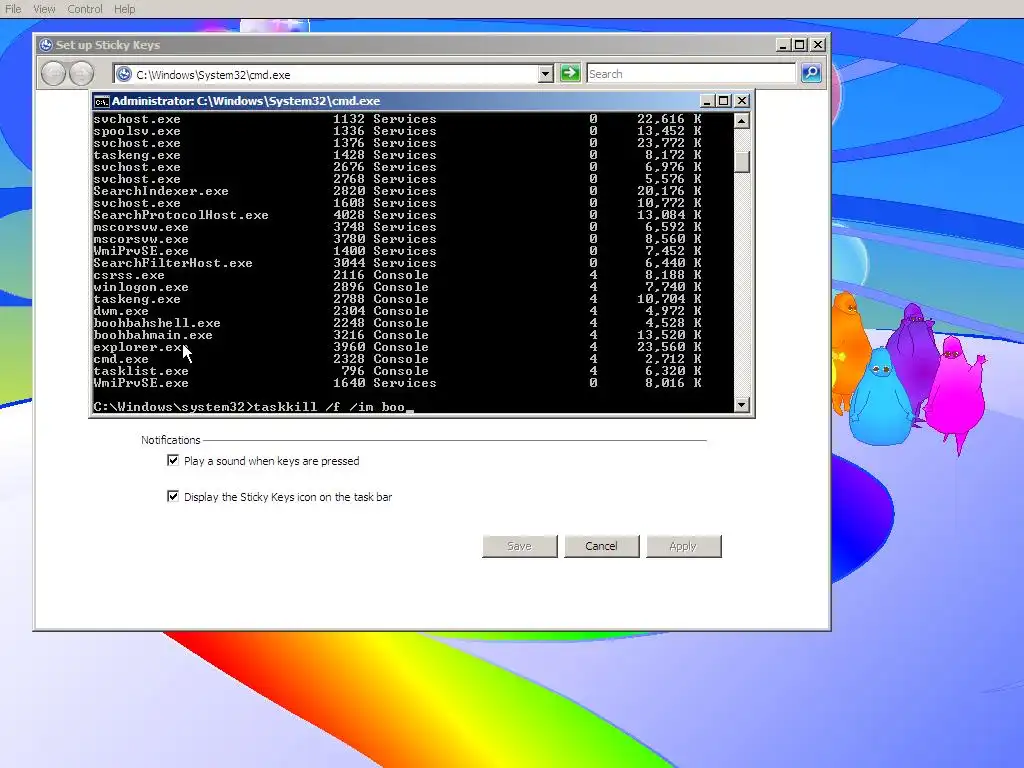This screenshot has height=768, width=1024.
Task: Click the green Go arrow button
Action: click(x=570, y=73)
